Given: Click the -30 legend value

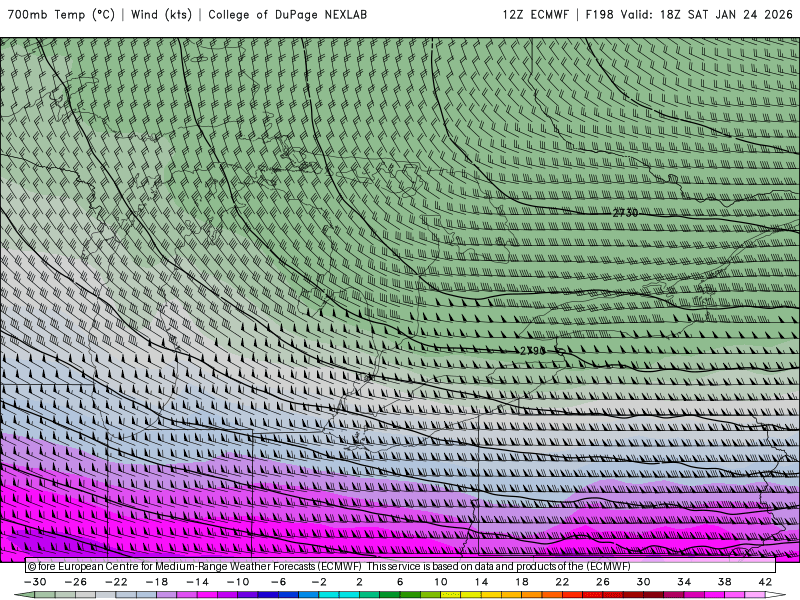Looking at the screenshot, I should (x=35, y=582).
